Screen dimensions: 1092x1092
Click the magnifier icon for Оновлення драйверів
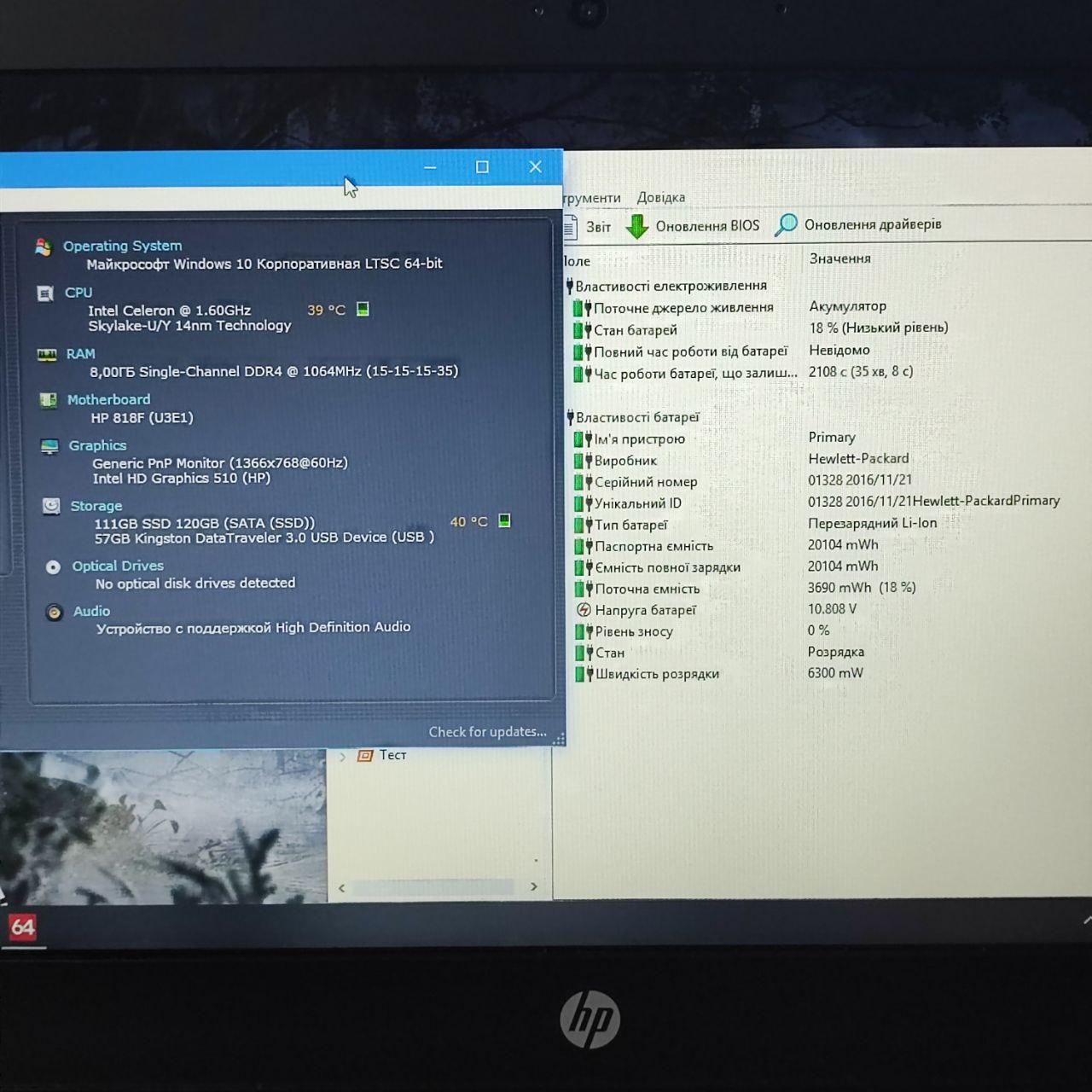point(786,224)
